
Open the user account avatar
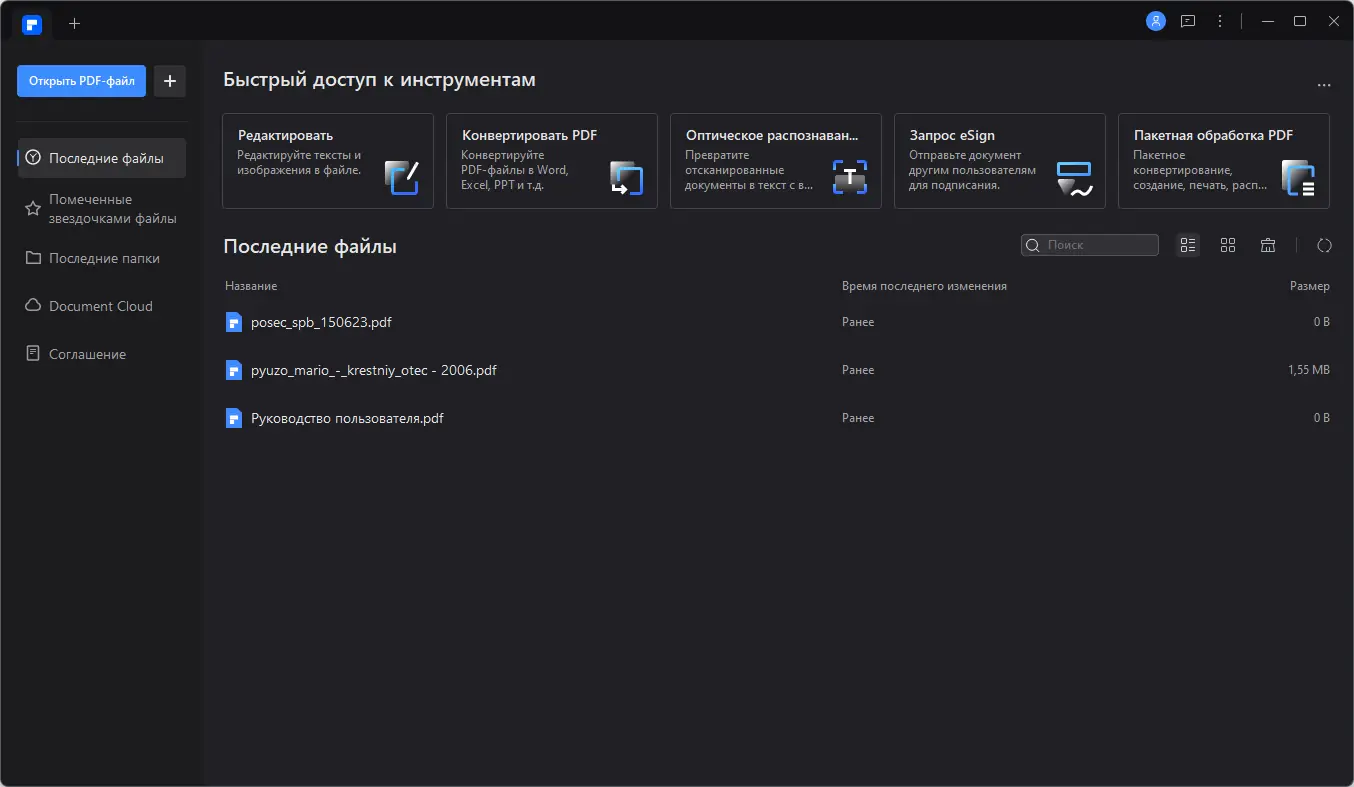[1156, 21]
